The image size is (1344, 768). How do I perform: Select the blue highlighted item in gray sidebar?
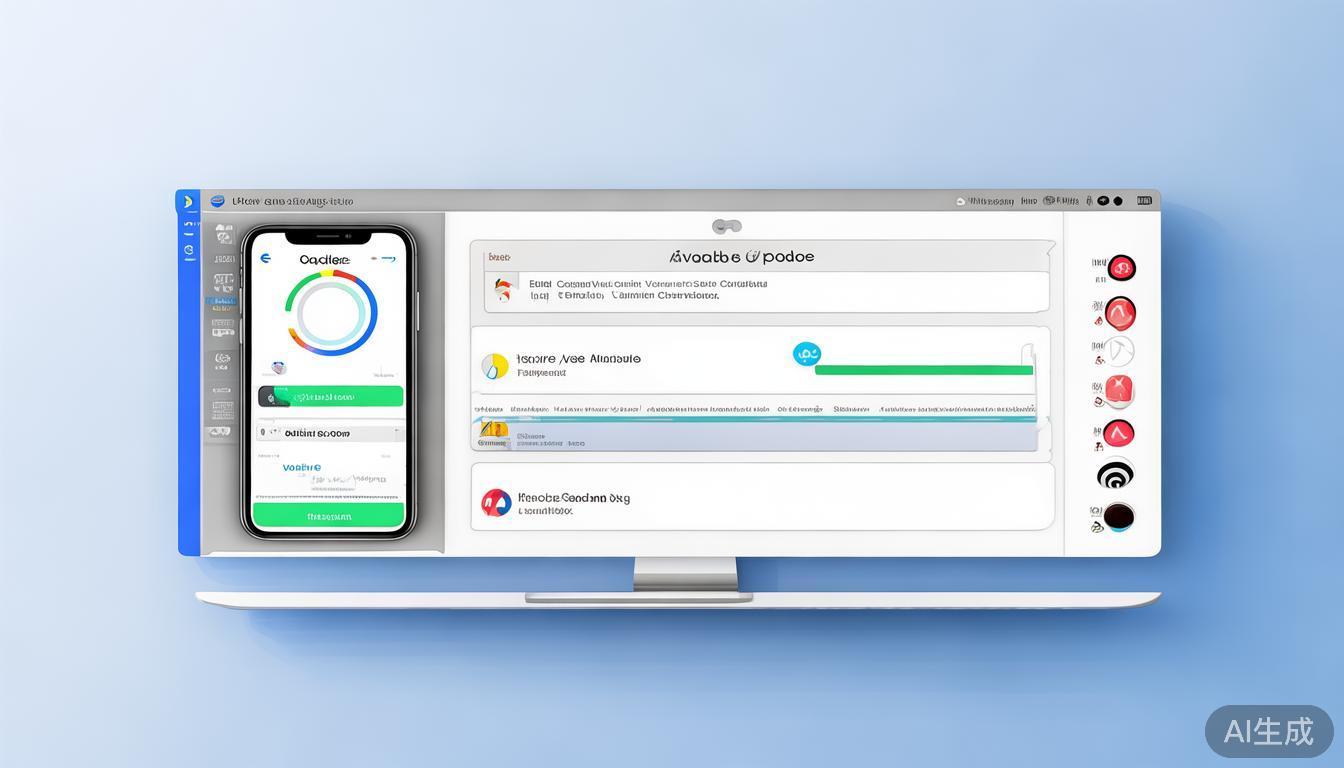click(x=221, y=301)
